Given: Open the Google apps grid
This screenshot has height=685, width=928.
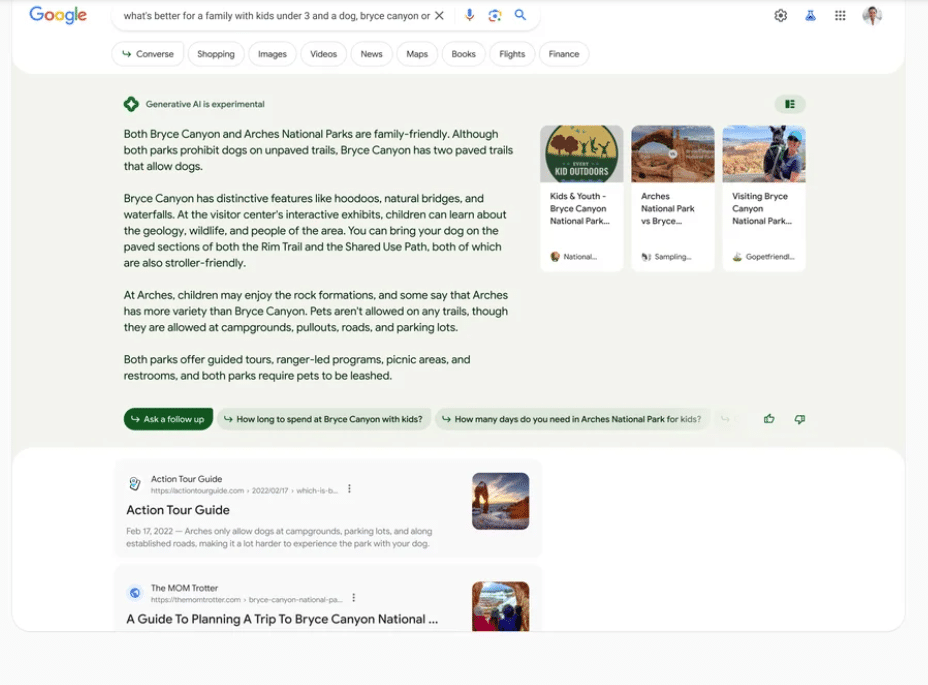Looking at the screenshot, I should (840, 15).
